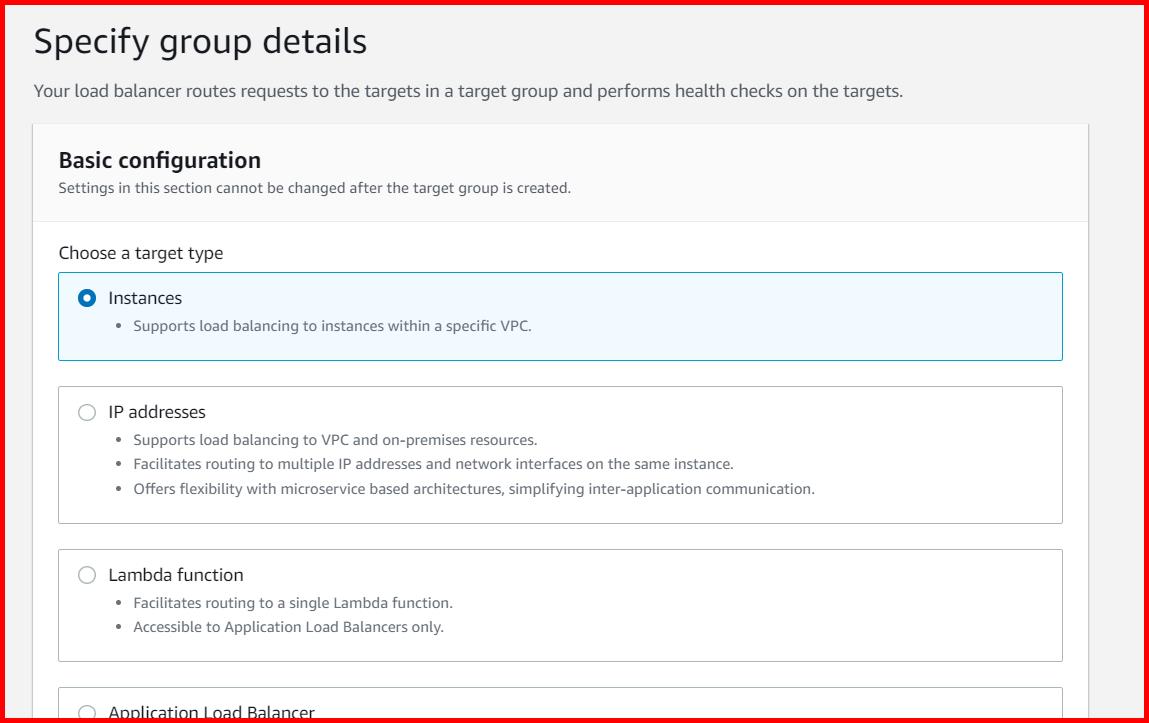
Task: Click the Lambda function option card
Action: tap(562, 600)
